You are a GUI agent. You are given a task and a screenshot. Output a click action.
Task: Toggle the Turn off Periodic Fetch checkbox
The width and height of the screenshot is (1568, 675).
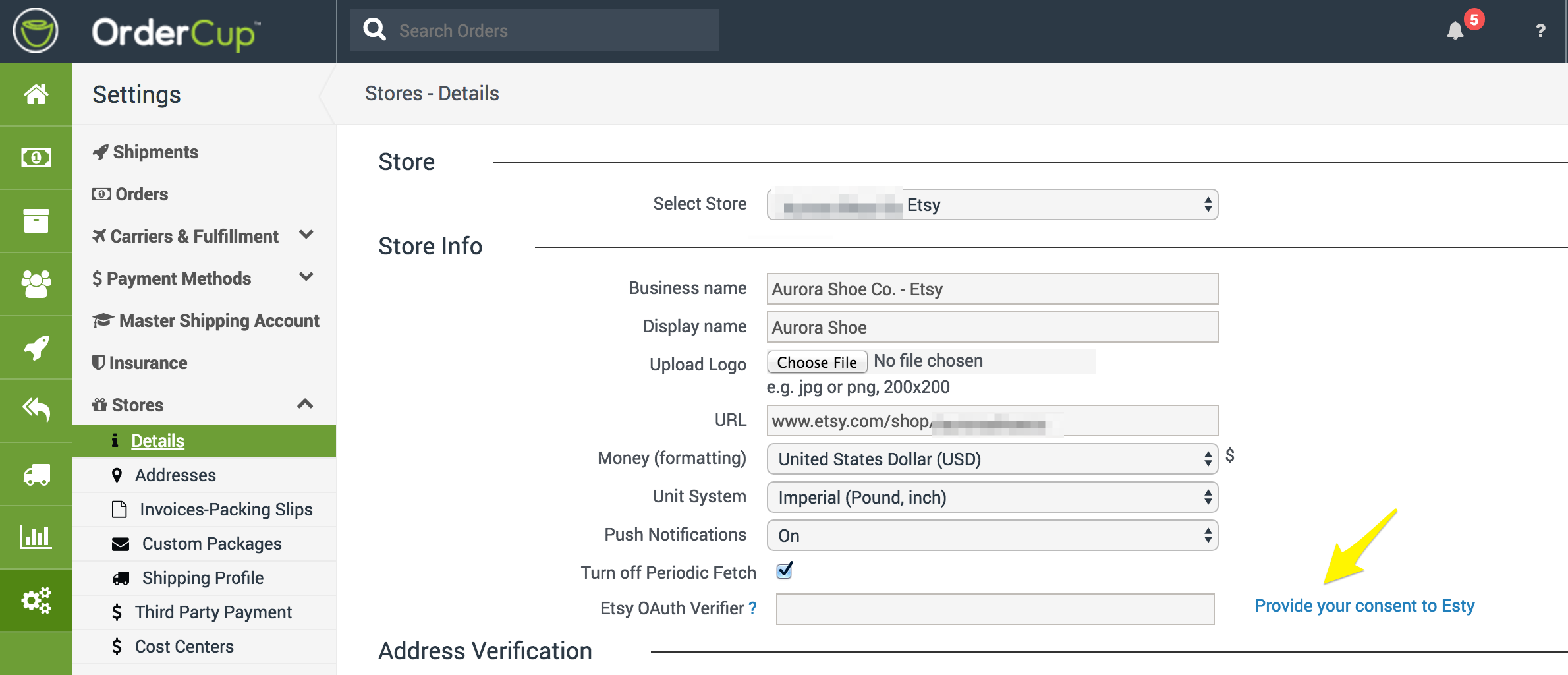784,571
